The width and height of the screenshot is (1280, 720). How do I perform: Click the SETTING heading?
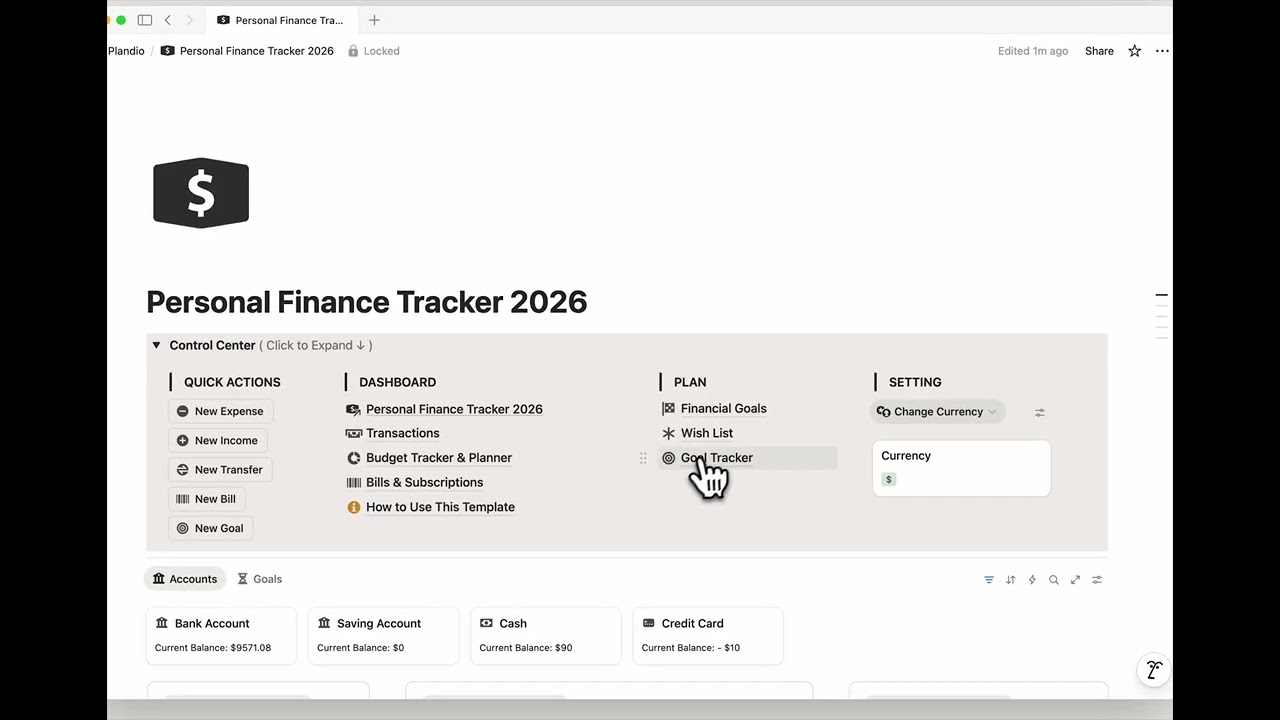915,382
